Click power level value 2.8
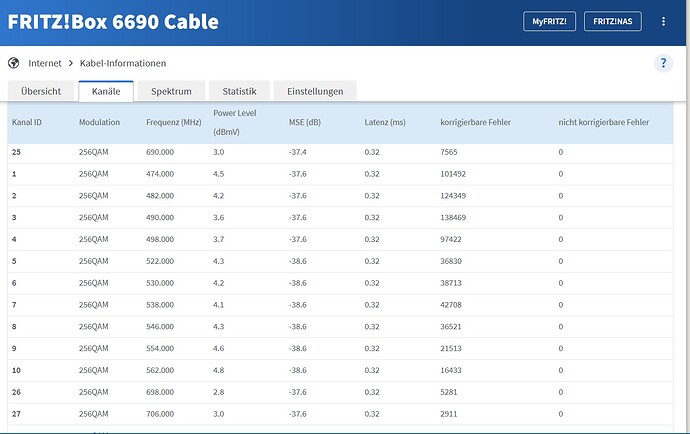The height and width of the screenshot is (434, 690). 219,392
